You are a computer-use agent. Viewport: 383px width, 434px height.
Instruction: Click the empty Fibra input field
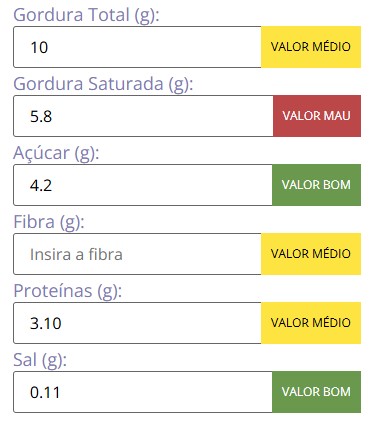[x=137, y=254]
